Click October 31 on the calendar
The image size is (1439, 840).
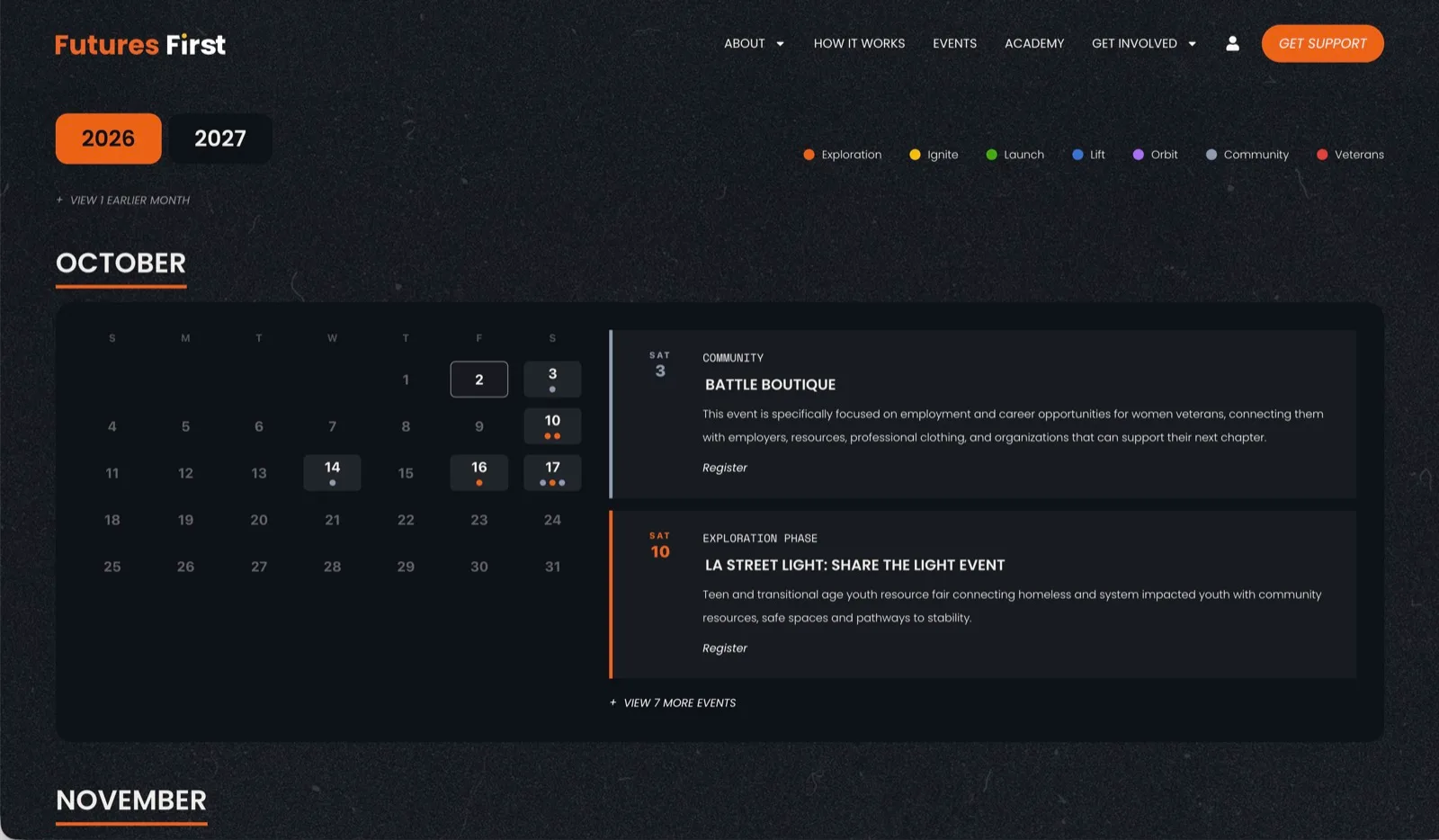(x=552, y=567)
